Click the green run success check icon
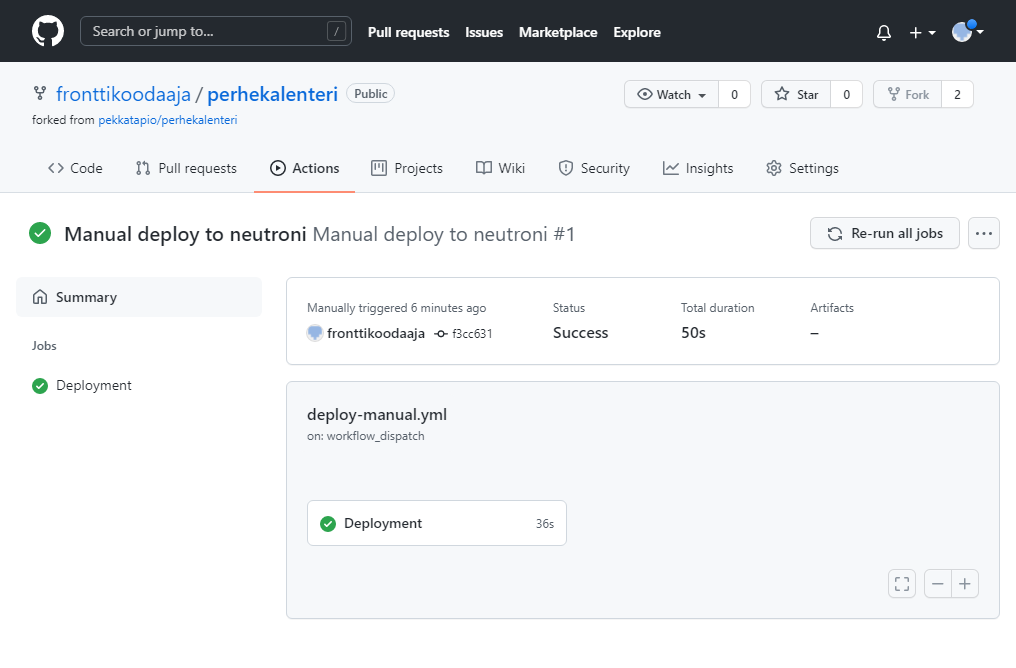 click(40, 233)
